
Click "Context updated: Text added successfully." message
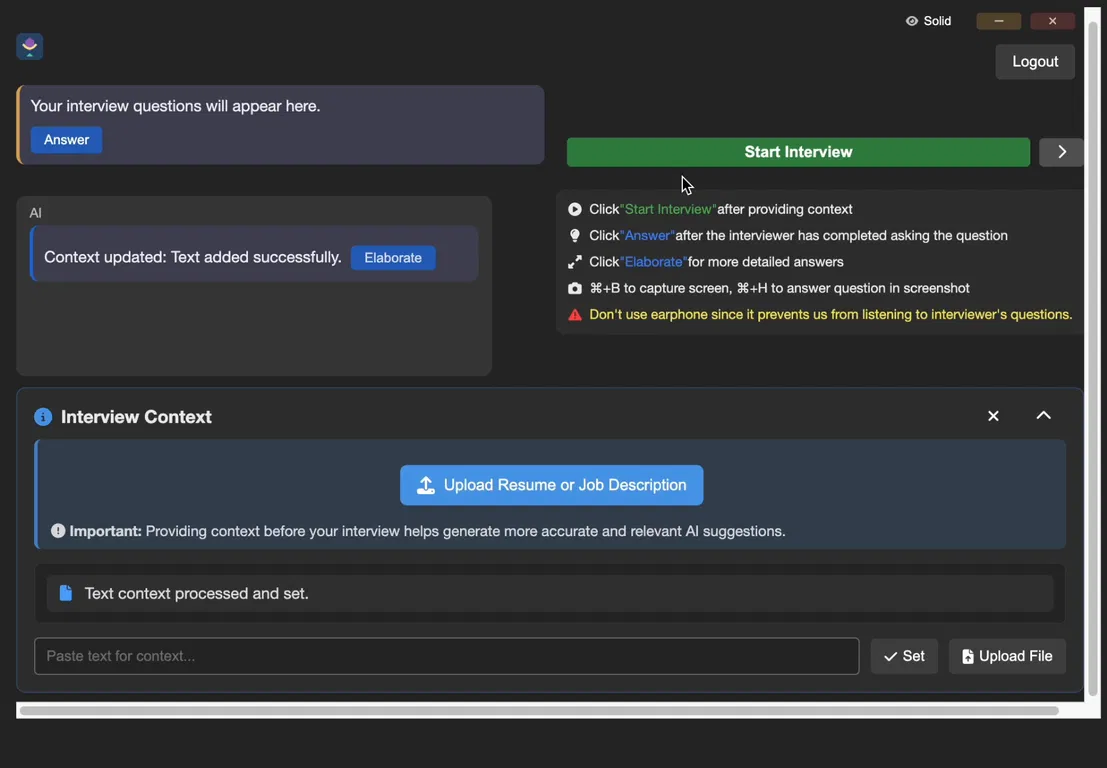tap(193, 257)
